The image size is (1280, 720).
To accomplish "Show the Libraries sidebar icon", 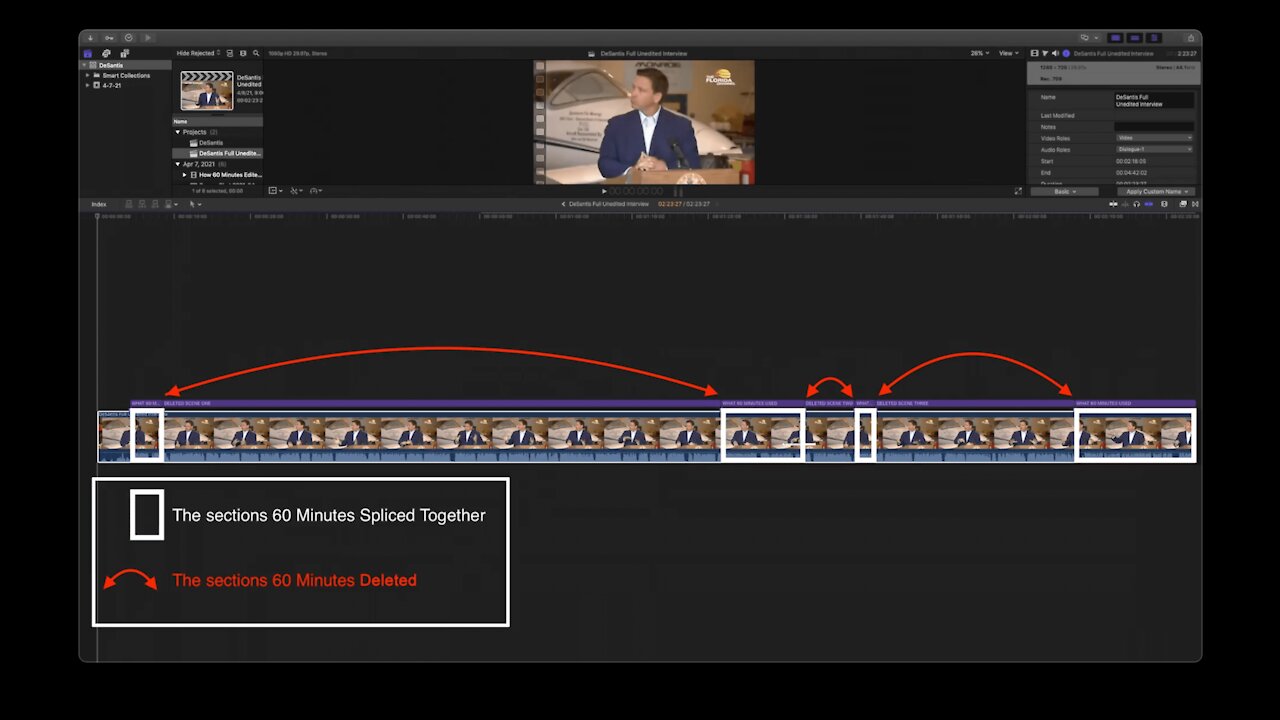I will point(88,53).
